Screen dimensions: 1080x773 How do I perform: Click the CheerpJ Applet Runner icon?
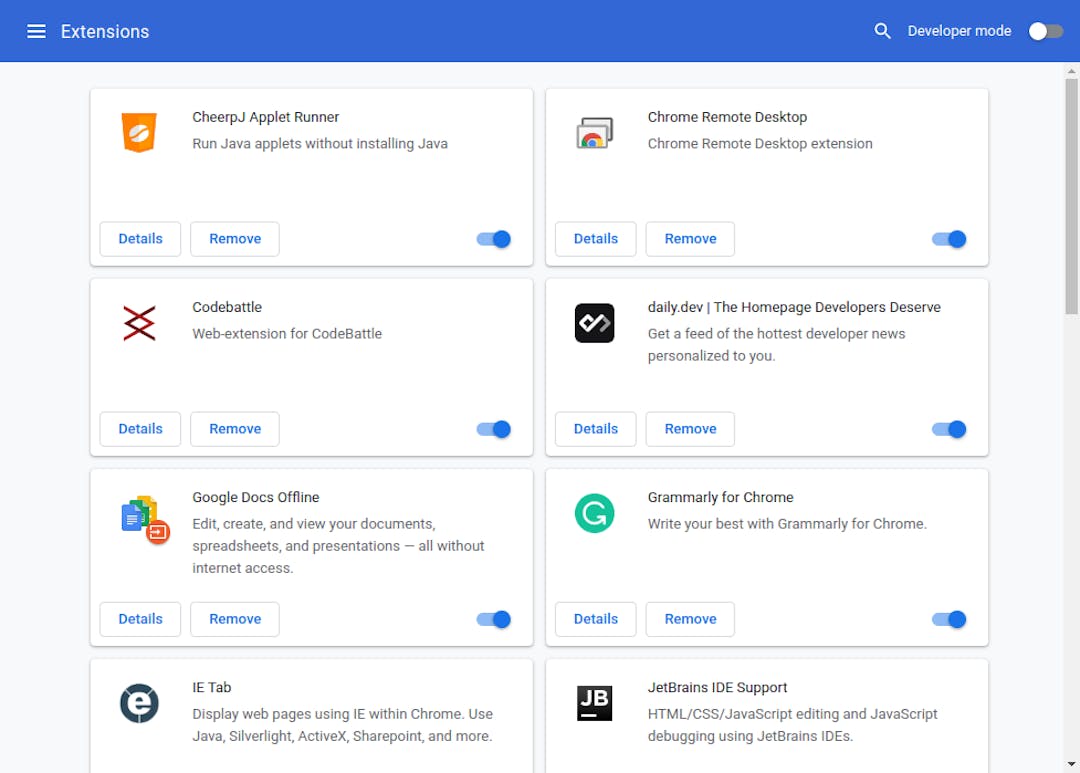(139, 132)
